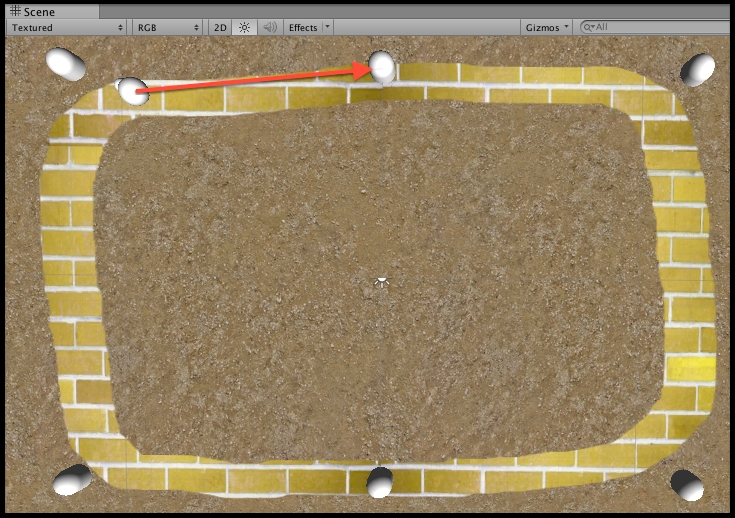Expand the Effects dropdown arrow

pyautogui.click(x=328, y=27)
